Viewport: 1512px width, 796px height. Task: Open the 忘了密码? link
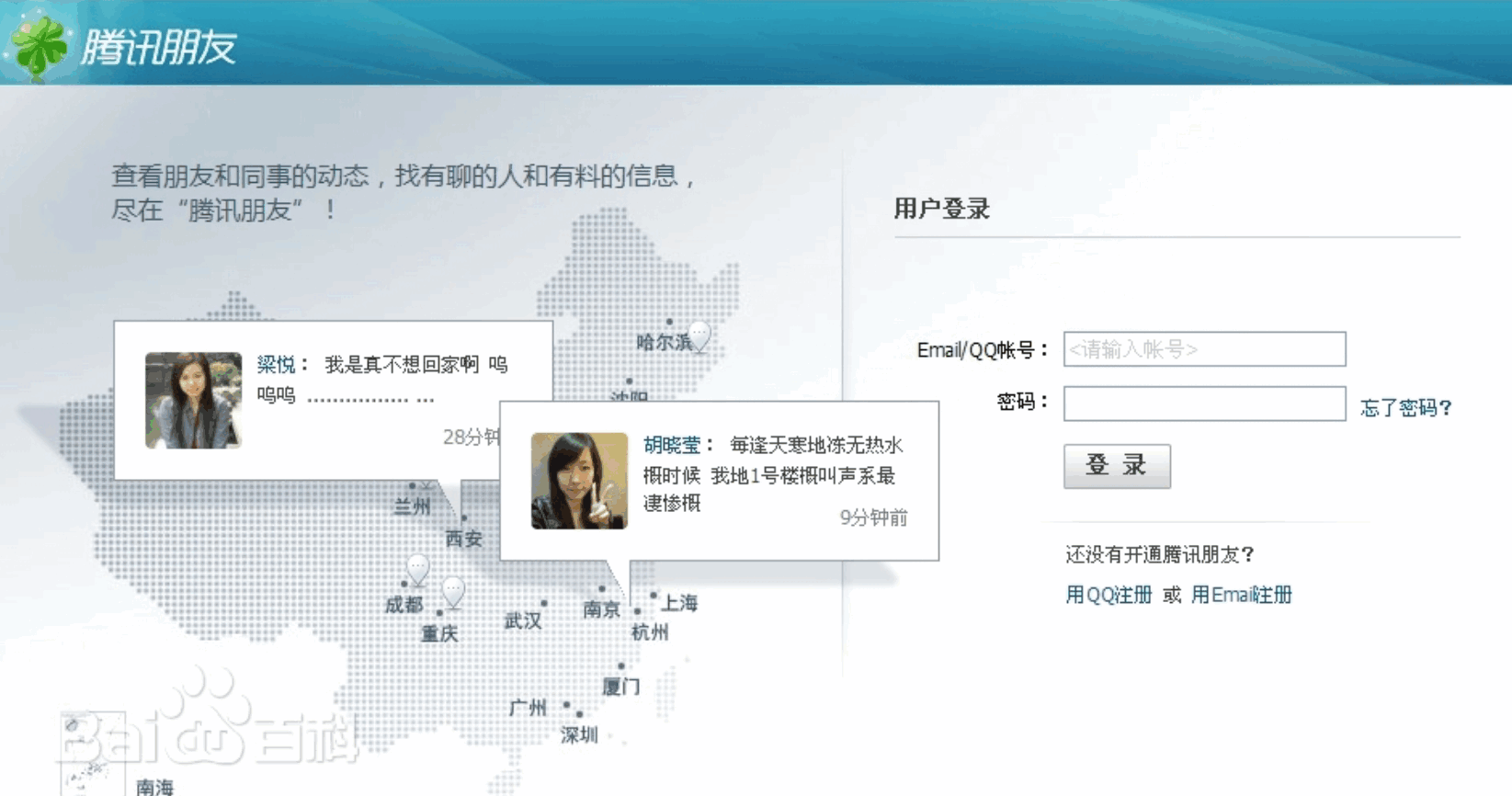click(1405, 407)
